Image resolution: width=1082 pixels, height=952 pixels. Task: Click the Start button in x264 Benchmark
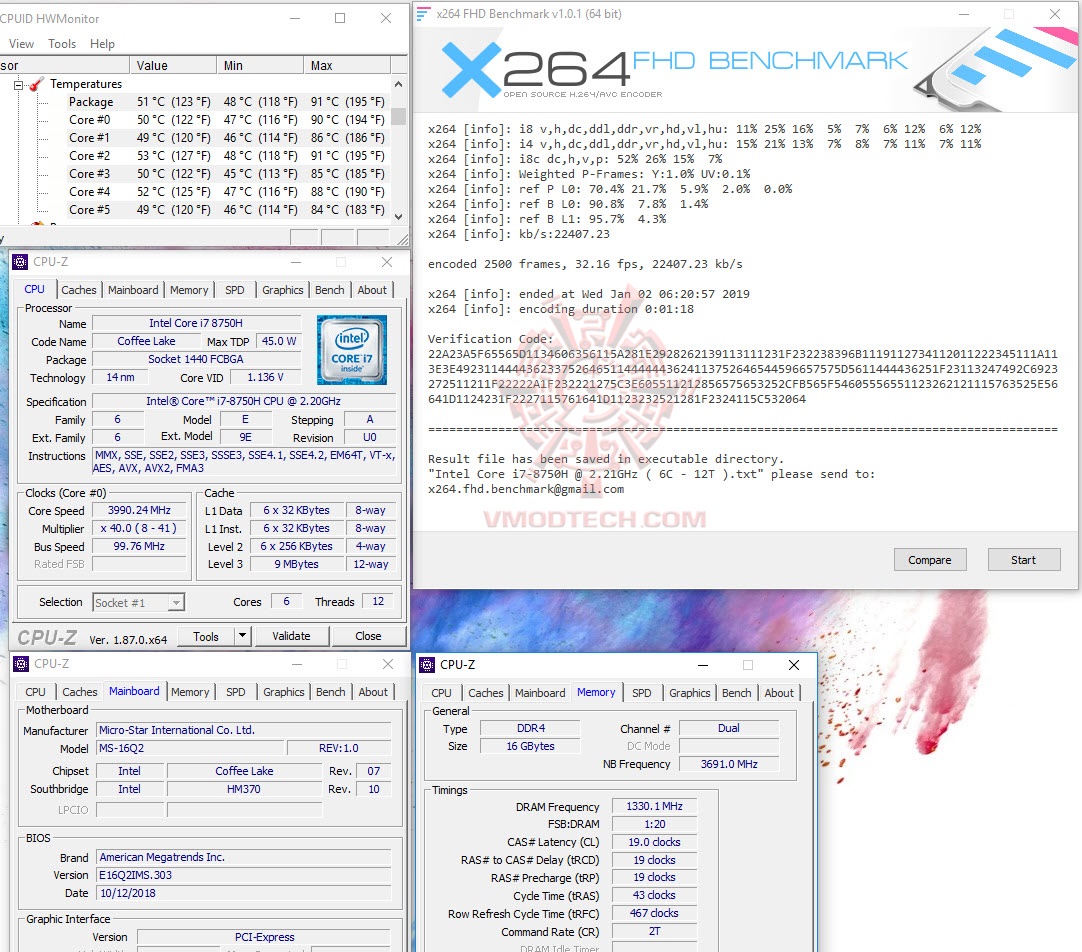(1023, 560)
